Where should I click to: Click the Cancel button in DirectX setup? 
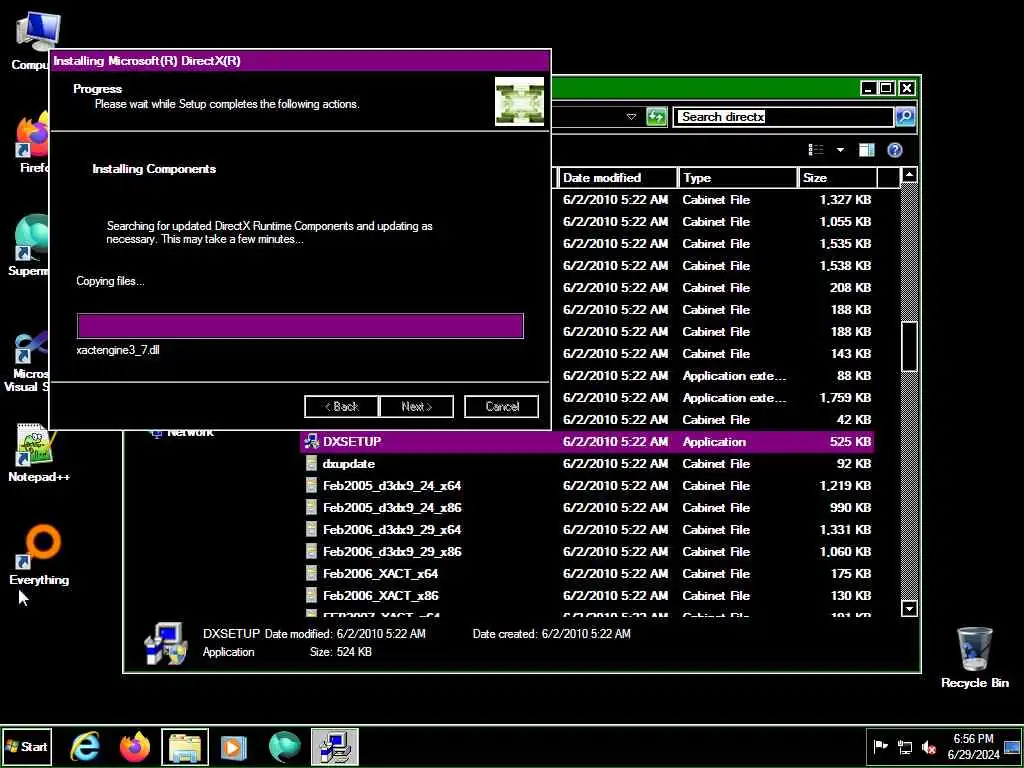point(502,406)
